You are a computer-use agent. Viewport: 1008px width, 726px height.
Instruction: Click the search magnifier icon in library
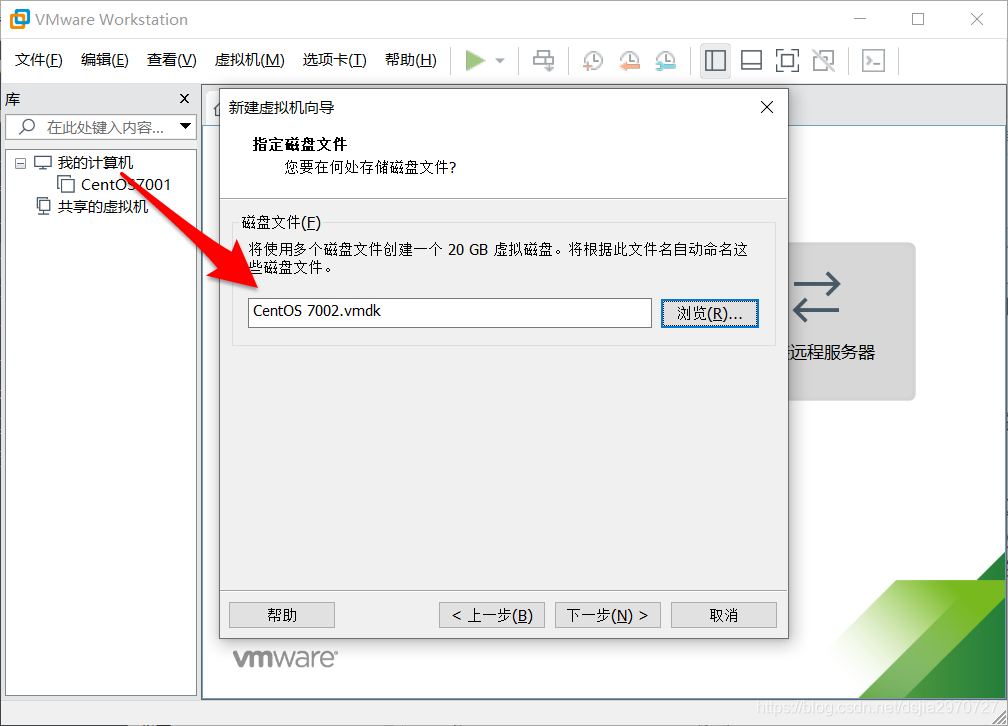(27, 126)
